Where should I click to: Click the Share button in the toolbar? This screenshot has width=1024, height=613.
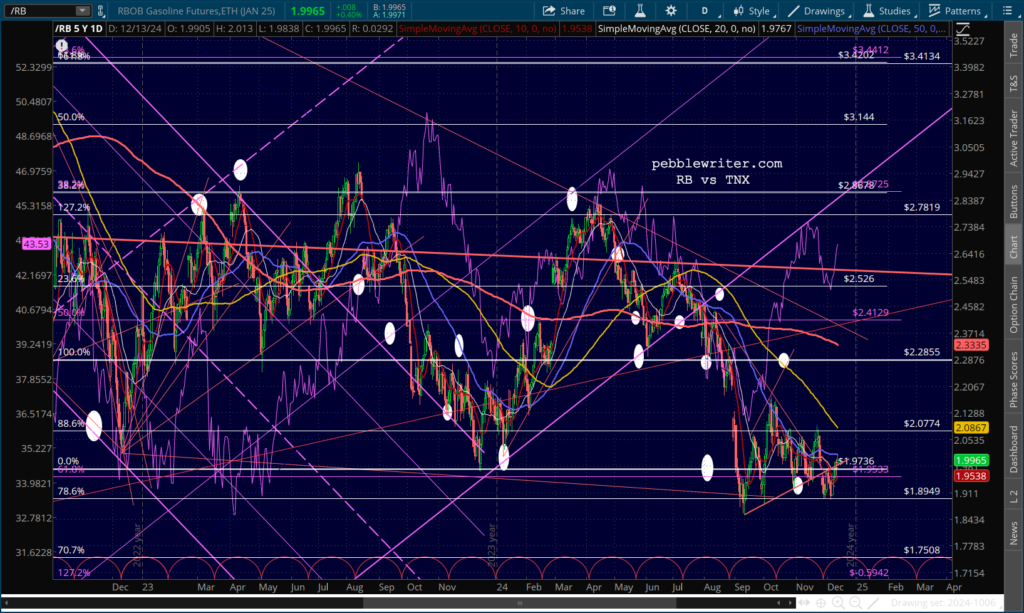[563, 11]
